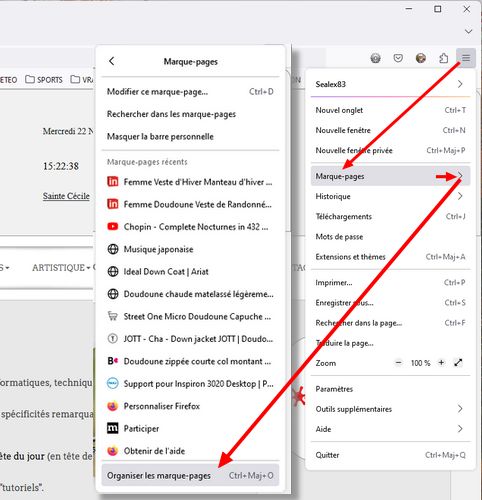Click Organiser les marque-pages
This screenshot has height=500, width=482.
click(x=190, y=475)
